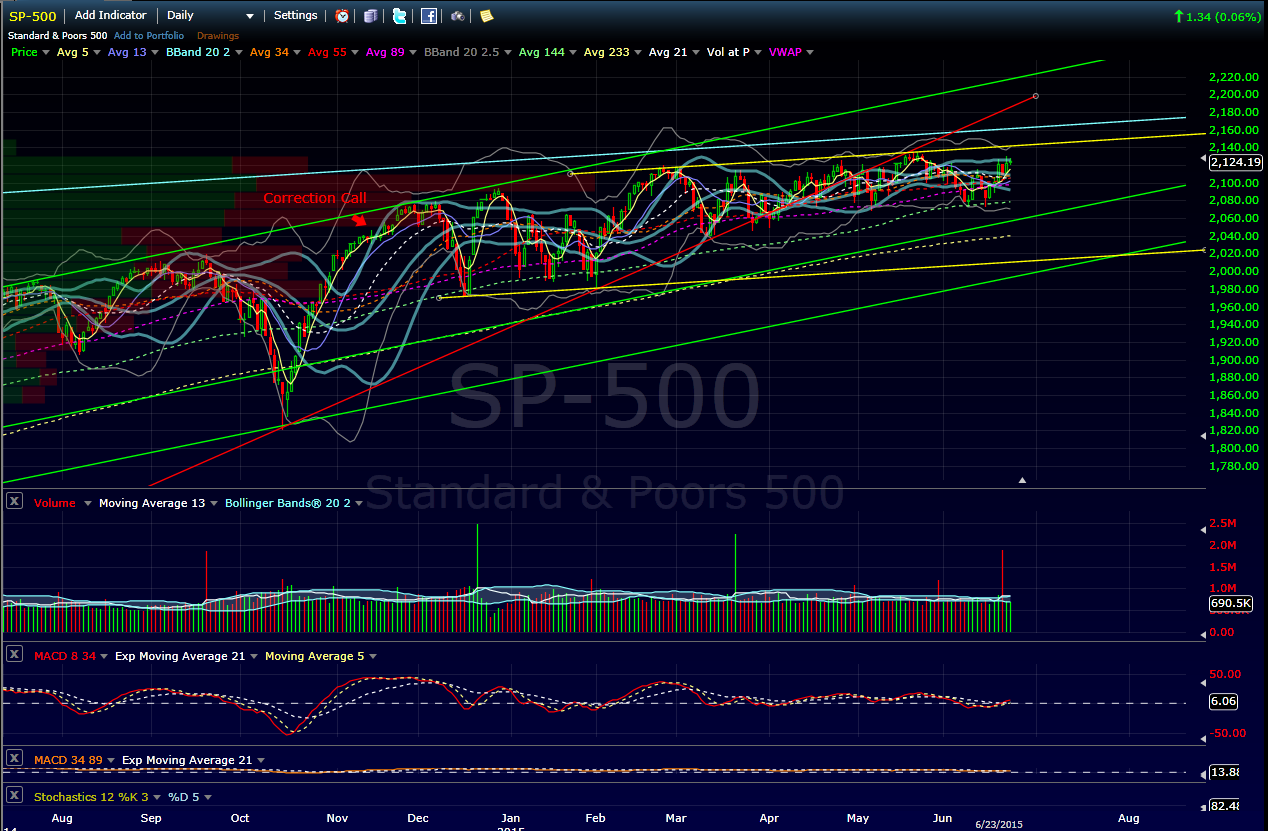This screenshot has width=1268, height=831.
Task: Close the Volume indicator panel
Action: pos(14,502)
